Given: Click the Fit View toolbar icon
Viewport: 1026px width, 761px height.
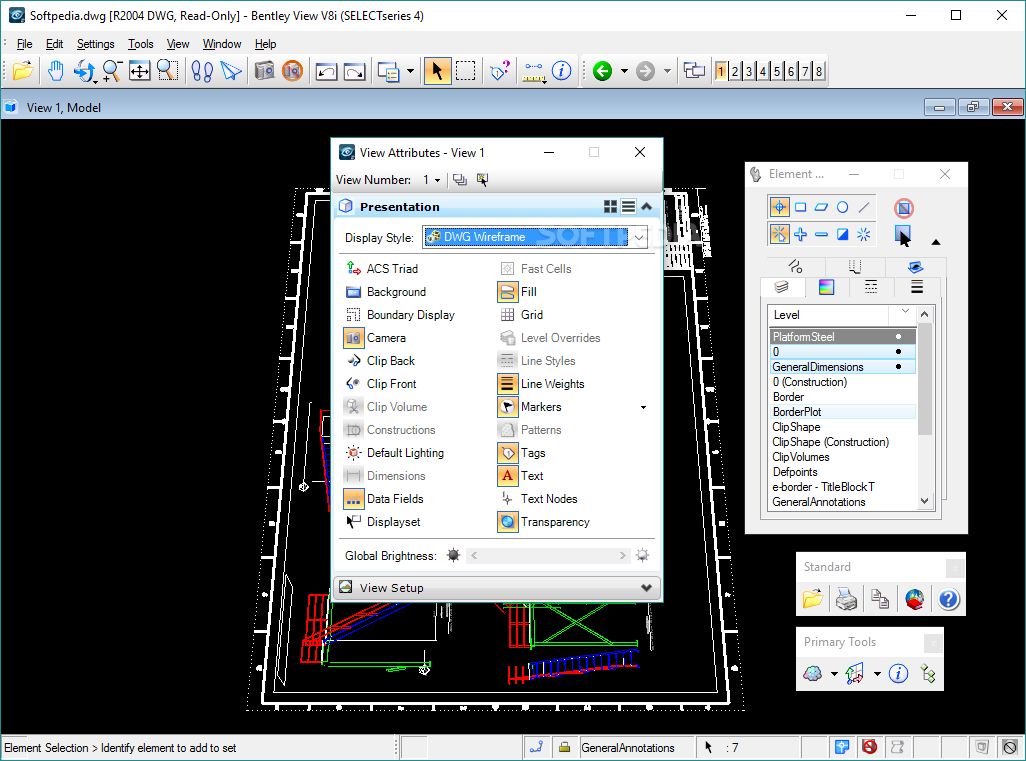Looking at the screenshot, I should click(139, 71).
